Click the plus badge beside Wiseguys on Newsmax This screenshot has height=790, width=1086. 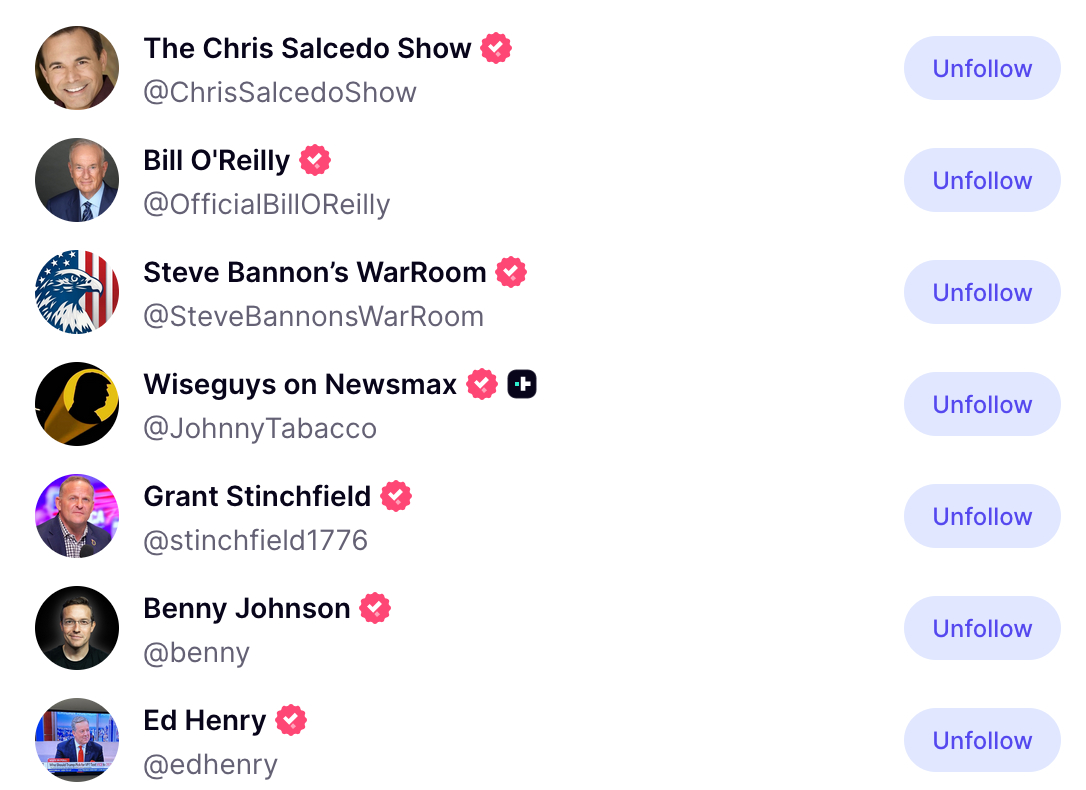[522, 384]
